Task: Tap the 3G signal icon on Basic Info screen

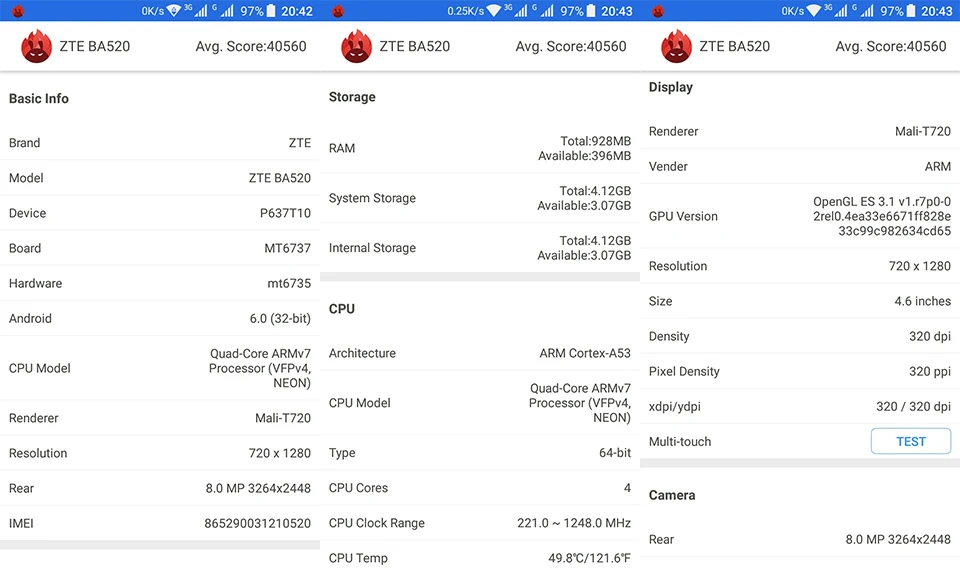Action: (x=196, y=10)
